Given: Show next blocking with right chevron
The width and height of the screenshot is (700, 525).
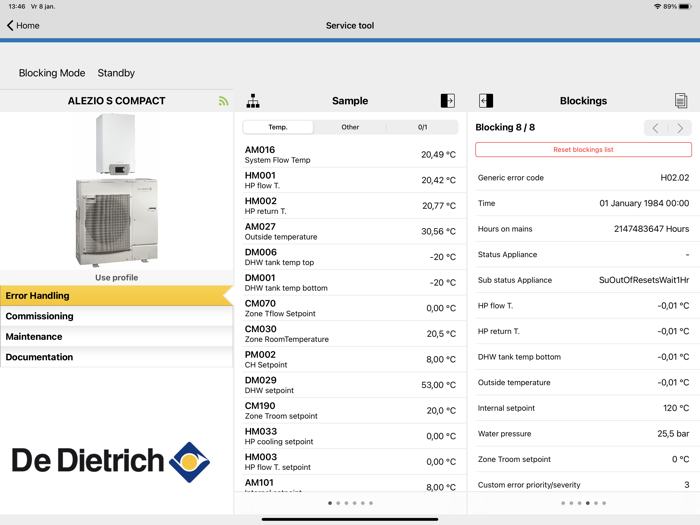Looking at the screenshot, I should [680, 129].
